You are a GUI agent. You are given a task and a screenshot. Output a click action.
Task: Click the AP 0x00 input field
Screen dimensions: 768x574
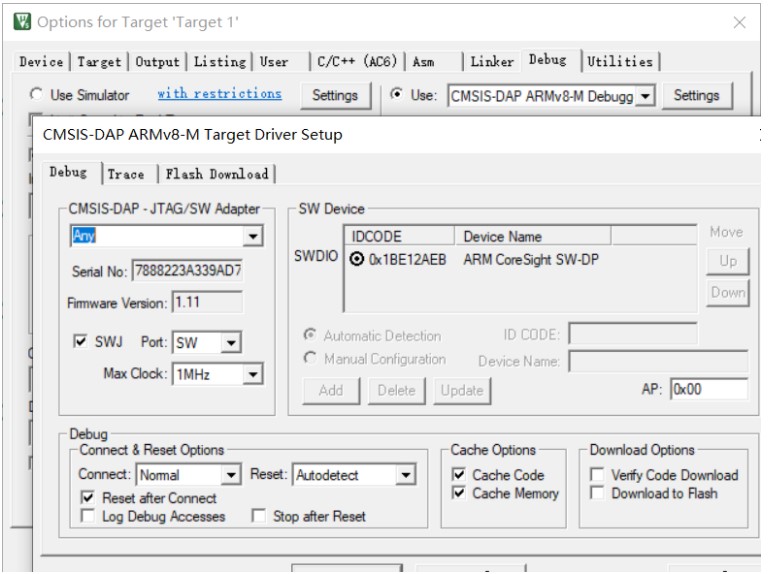[709, 389]
